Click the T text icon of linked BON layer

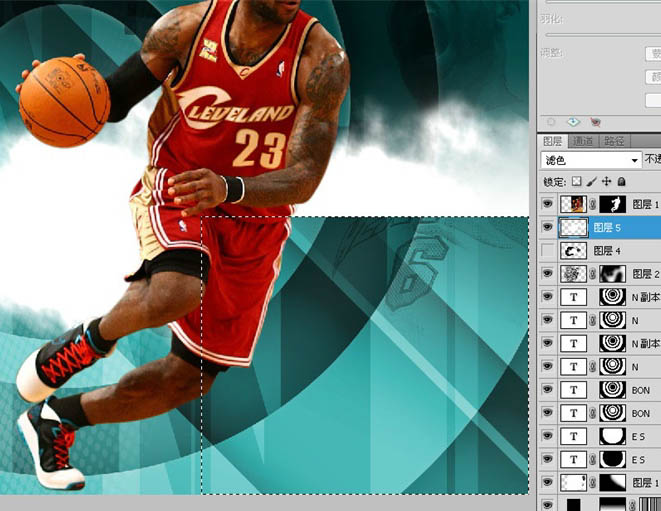tap(573, 413)
